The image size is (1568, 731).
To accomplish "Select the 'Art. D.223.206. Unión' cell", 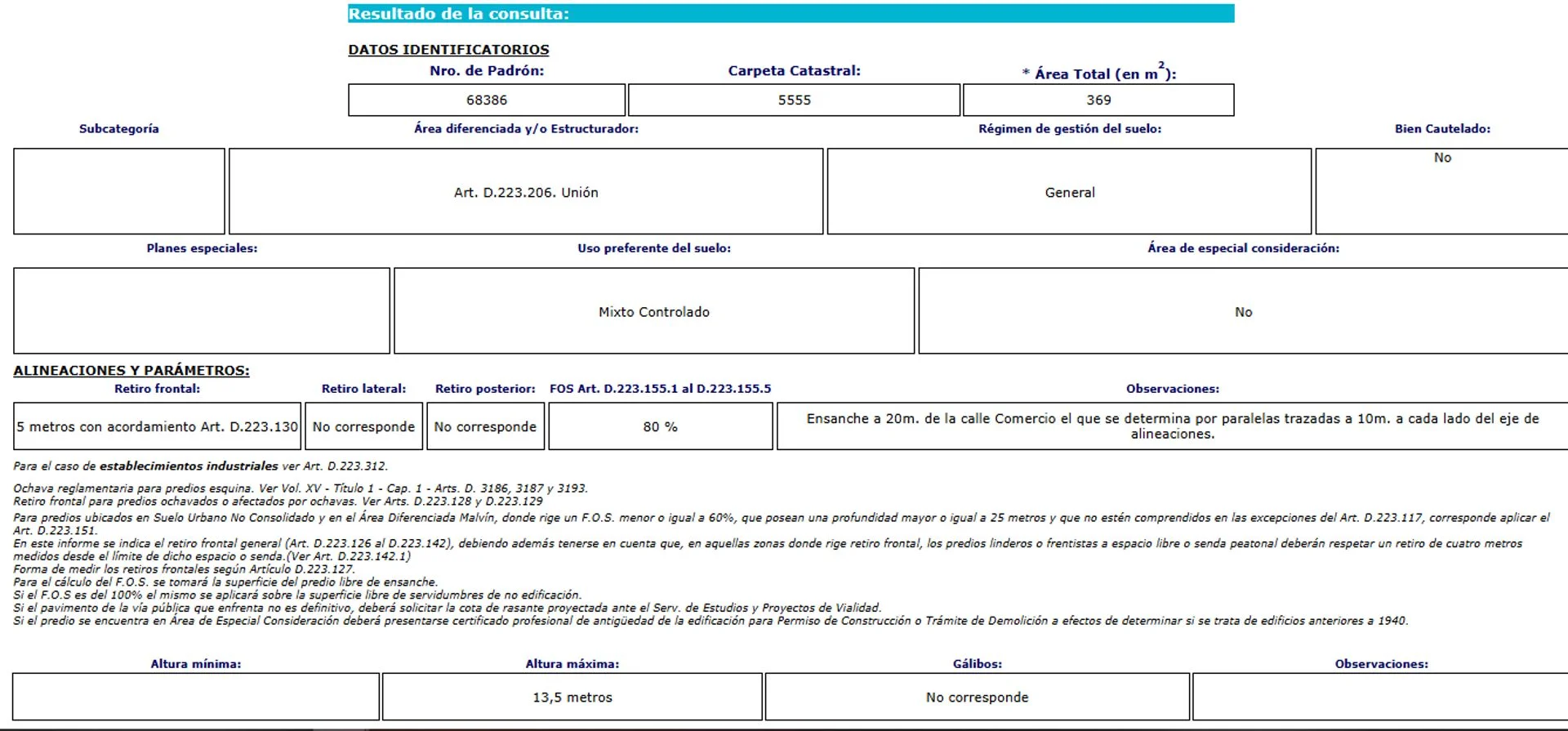I will 526,192.
